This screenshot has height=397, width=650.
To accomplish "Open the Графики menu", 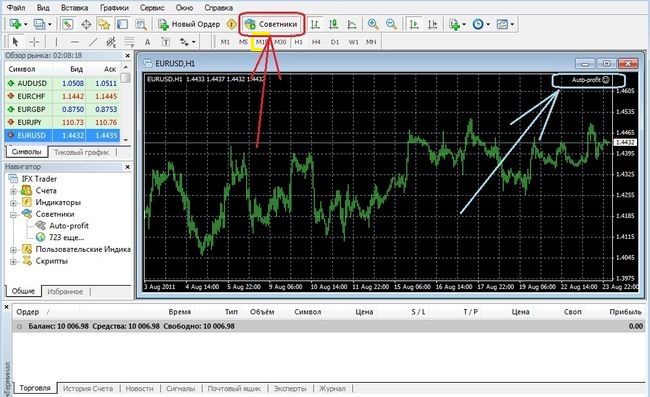I will click(x=114, y=7).
